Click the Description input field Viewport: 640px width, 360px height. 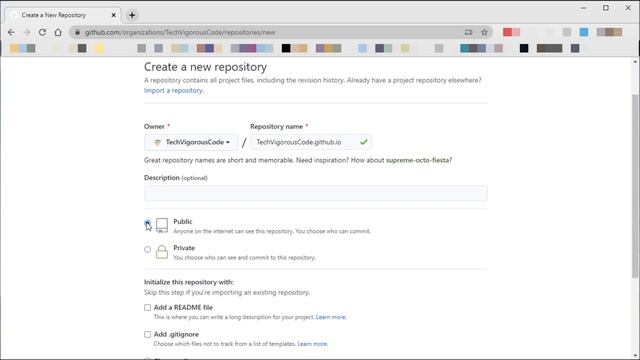point(316,193)
